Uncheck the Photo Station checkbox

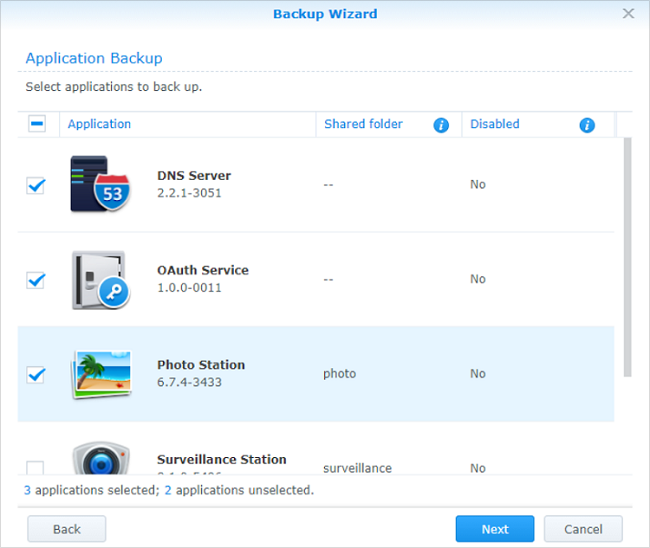click(36, 374)
